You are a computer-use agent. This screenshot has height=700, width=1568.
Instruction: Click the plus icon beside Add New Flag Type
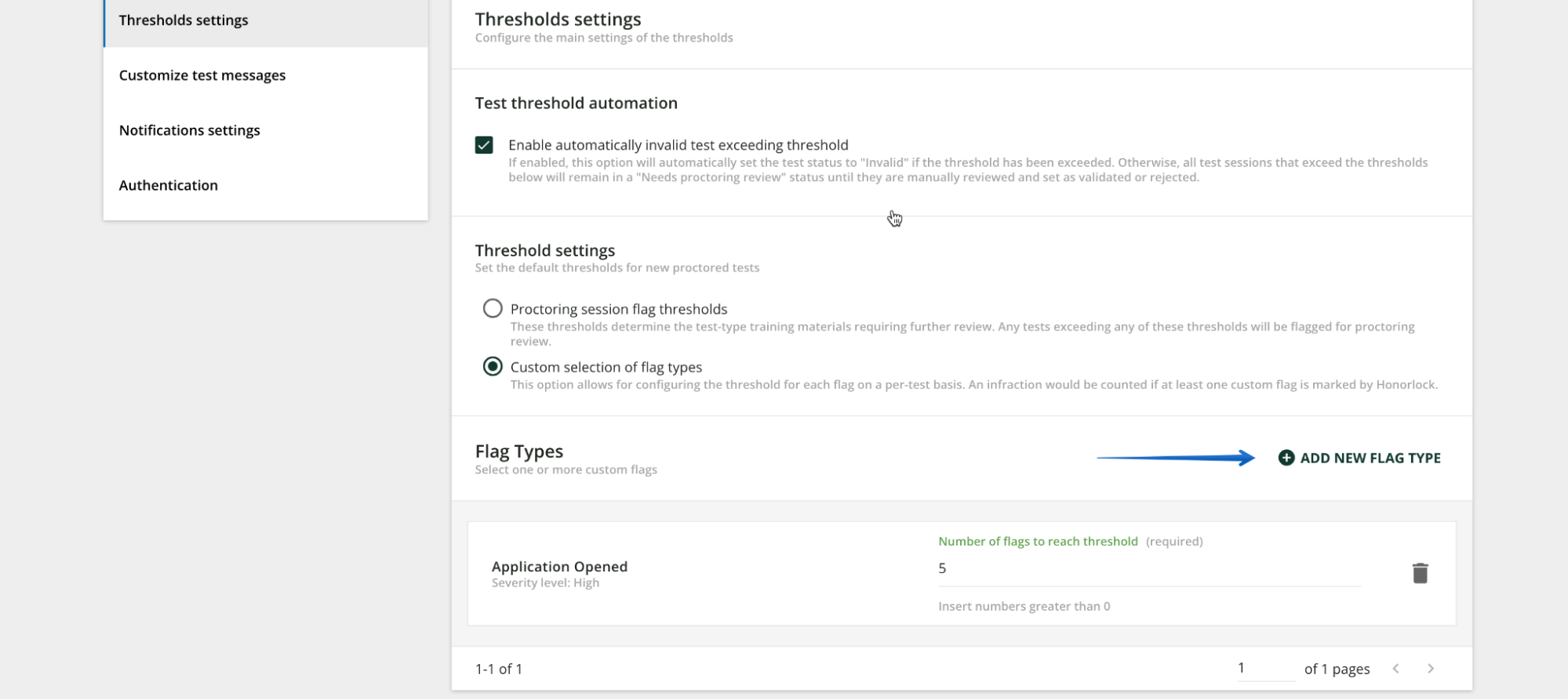1286,458
